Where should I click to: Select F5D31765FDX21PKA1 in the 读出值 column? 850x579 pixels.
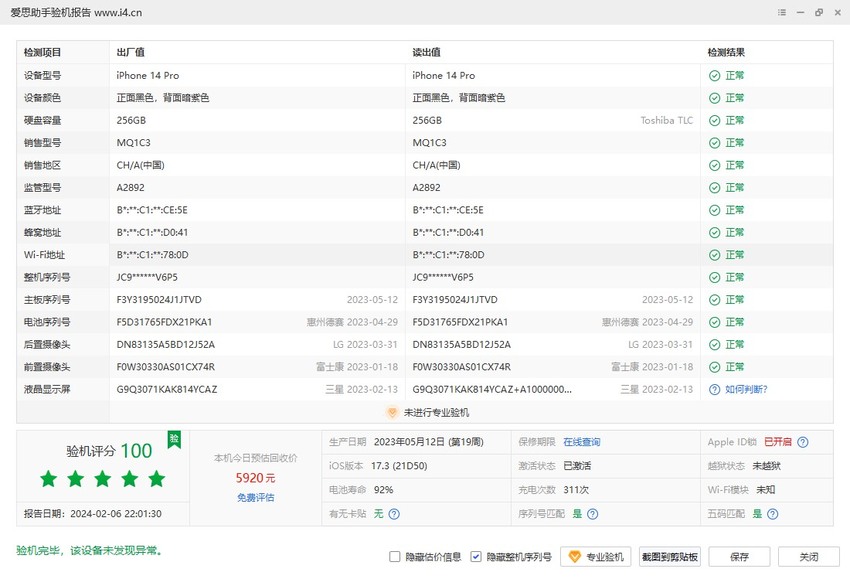pyautogui.click(x=460, y=322)
